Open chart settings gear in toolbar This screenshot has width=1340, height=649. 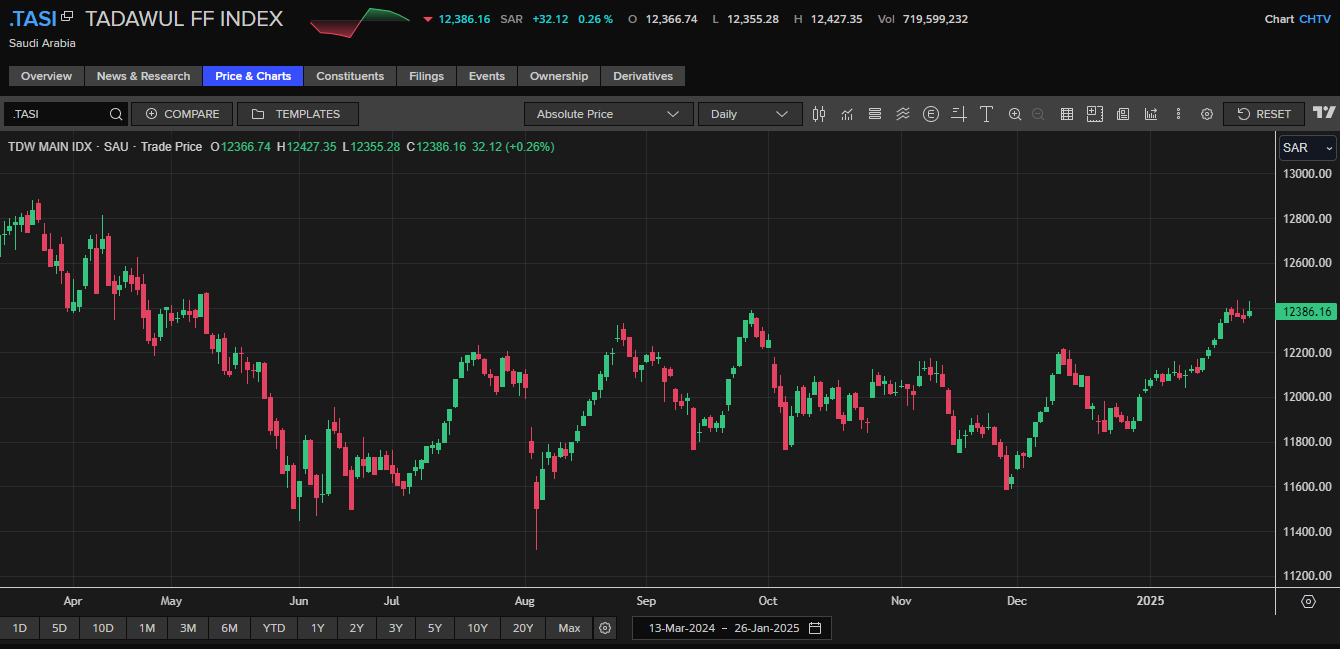pos(1207,114)
